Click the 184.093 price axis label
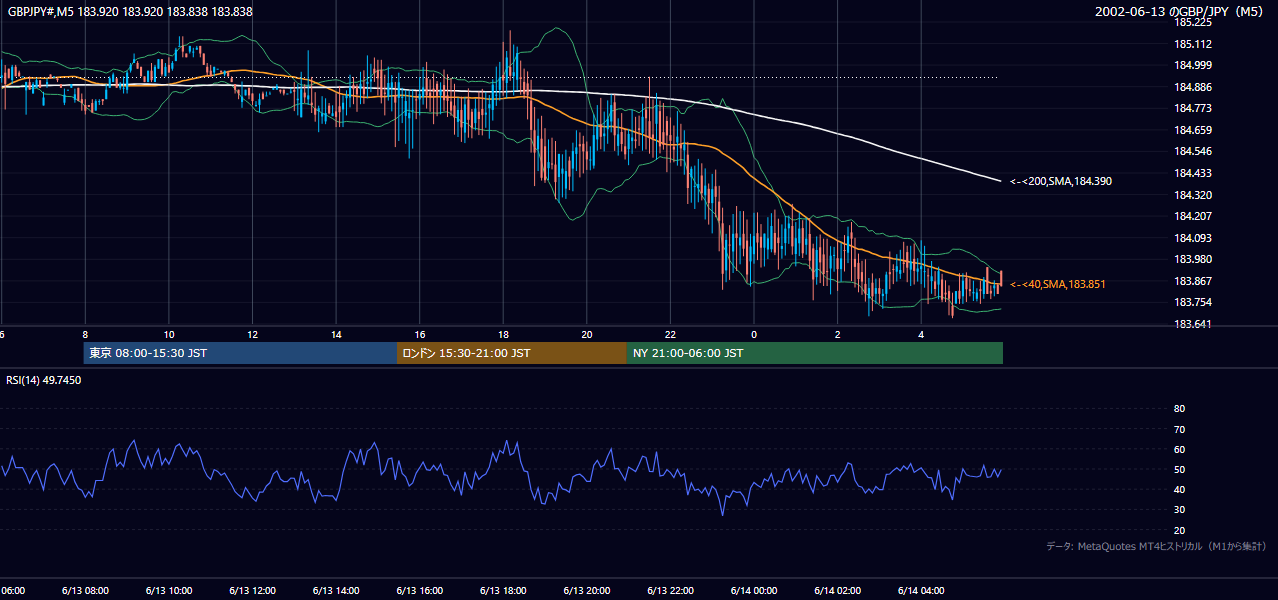This screenshot has height=600, width=1278. click(x=1193, y=238)
